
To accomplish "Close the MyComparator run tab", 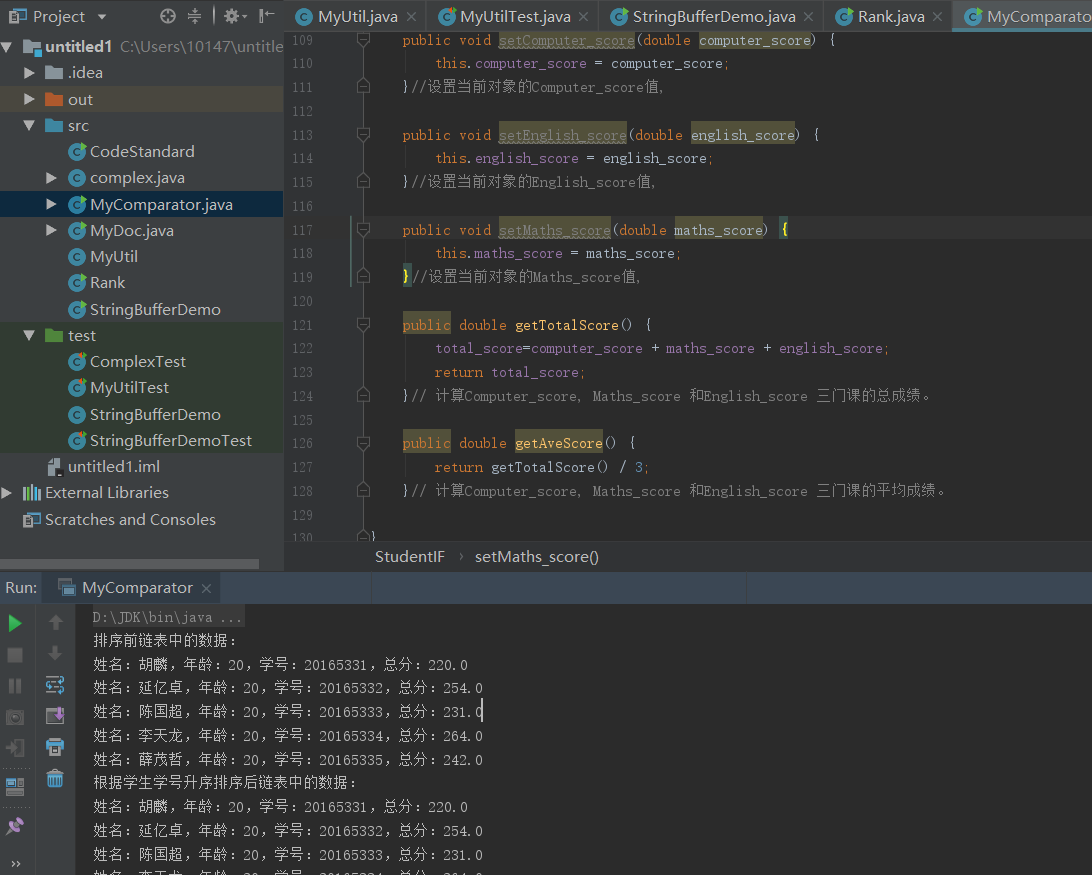I will click(206, 589).
